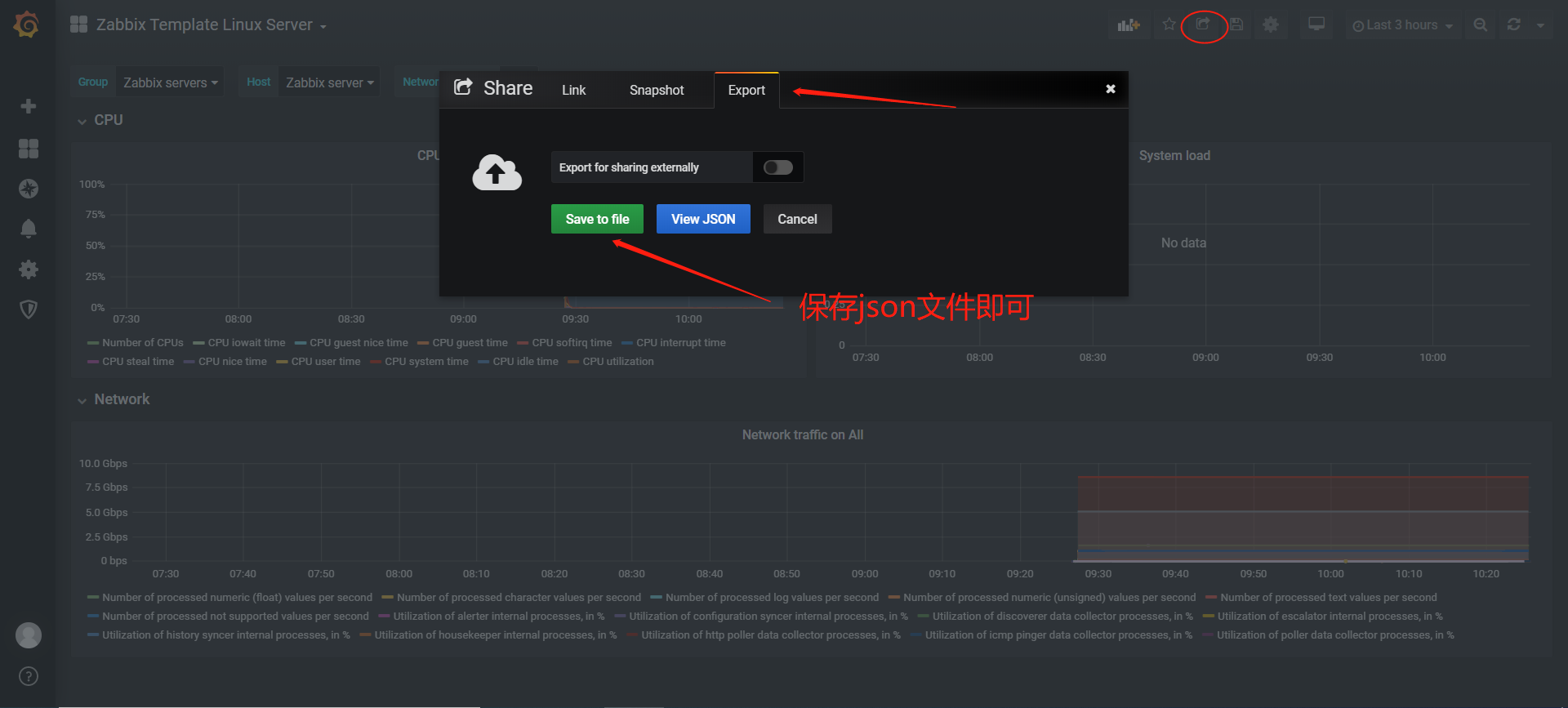Open the Group Zabbix servers dropdown

coord(170,82)
